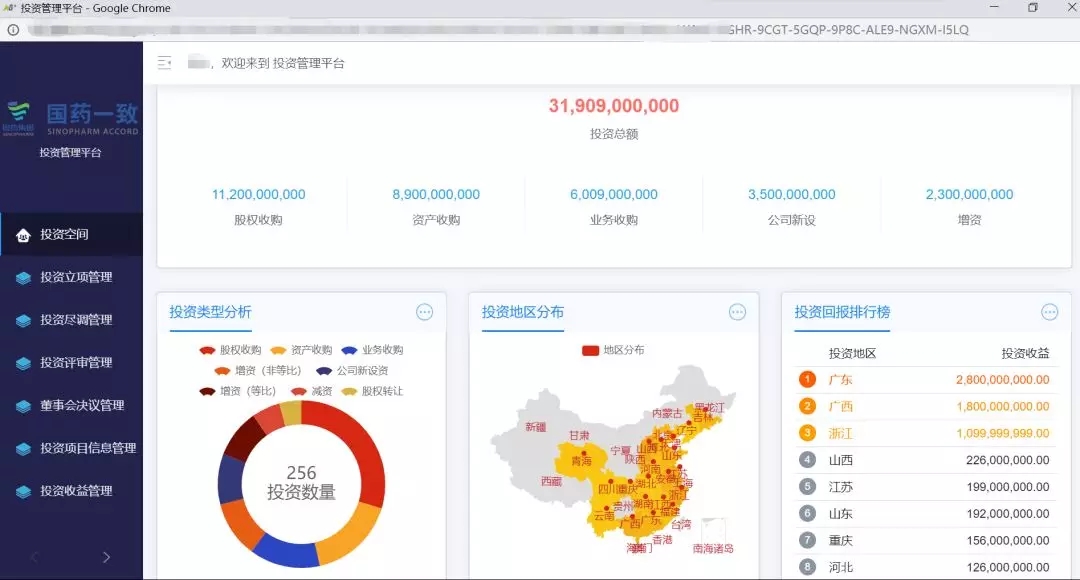Toggle 地区分布 legend on the map
The height and width of the screenshot is (580, 1080).
[x=612, y=350]
